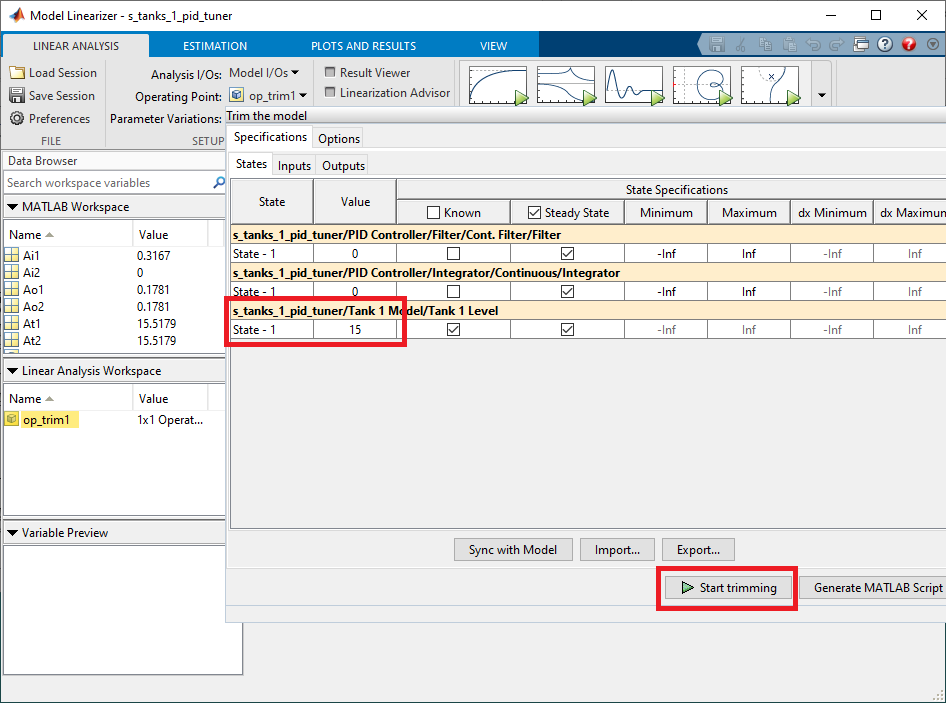Tick the Linearization Advisor checkbox
The image size is (946, 703).
(x=330, y=93)
